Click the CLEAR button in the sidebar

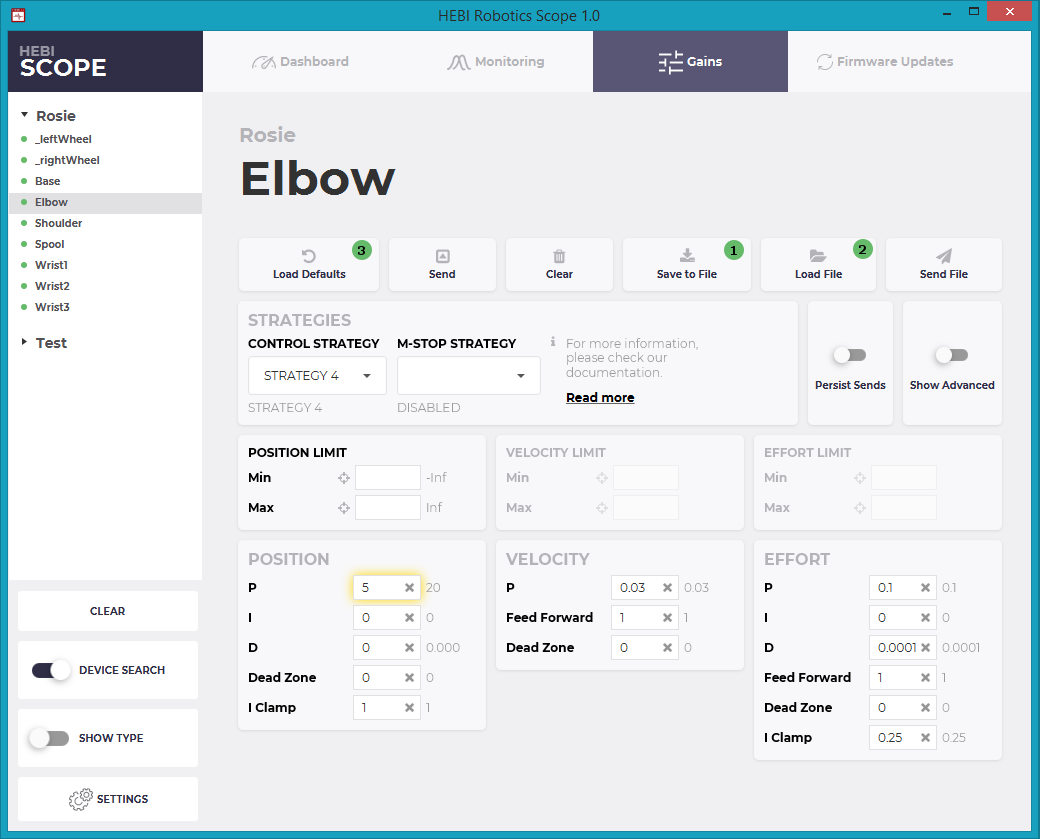point(107,610)
